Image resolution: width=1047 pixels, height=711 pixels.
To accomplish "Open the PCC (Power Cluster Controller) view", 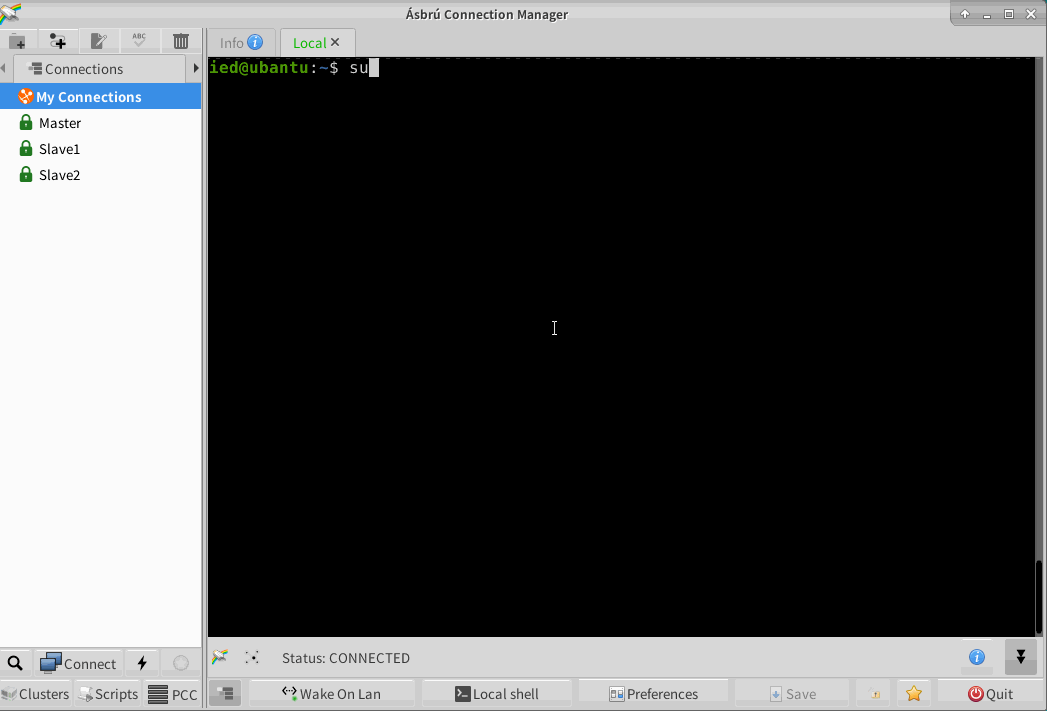I will (x=173, y=694).
